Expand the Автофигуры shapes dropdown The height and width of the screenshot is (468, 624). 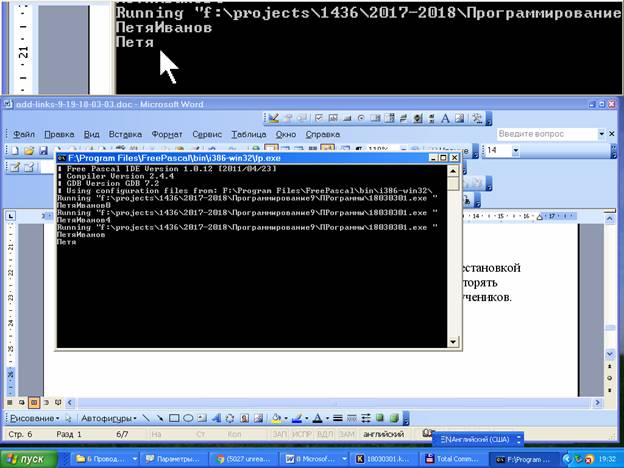[109, 418]
